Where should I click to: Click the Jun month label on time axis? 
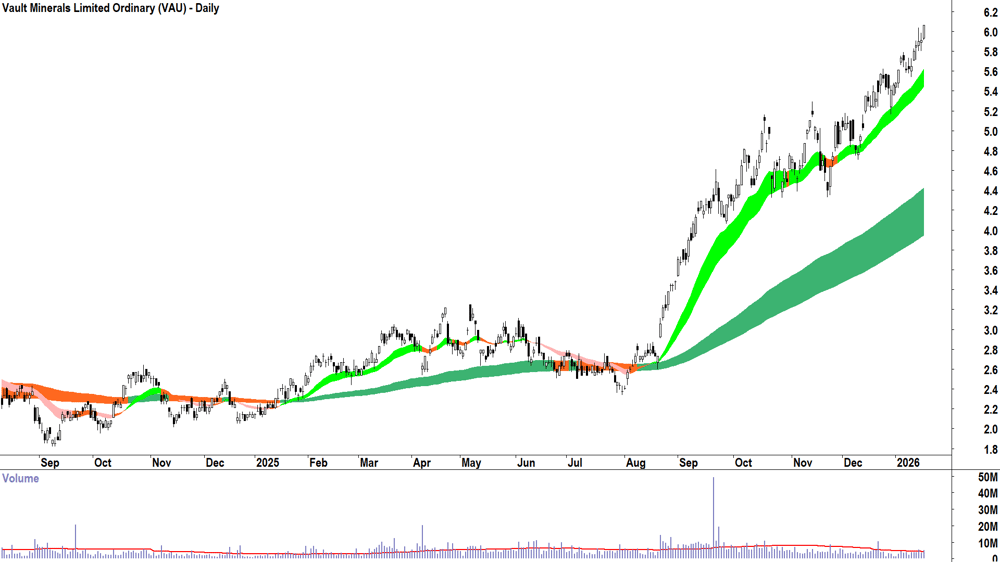tap(526, 463)
